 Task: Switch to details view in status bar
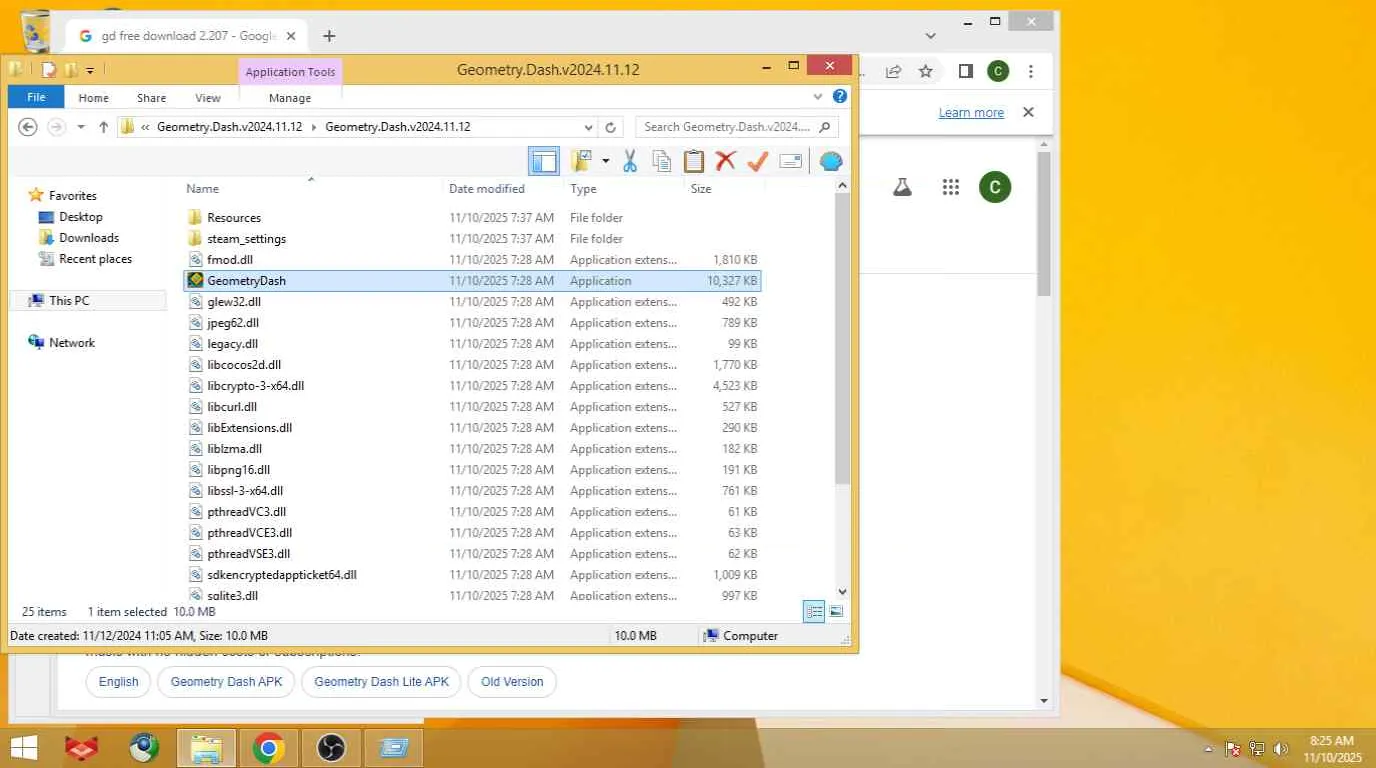pos(814,612)
